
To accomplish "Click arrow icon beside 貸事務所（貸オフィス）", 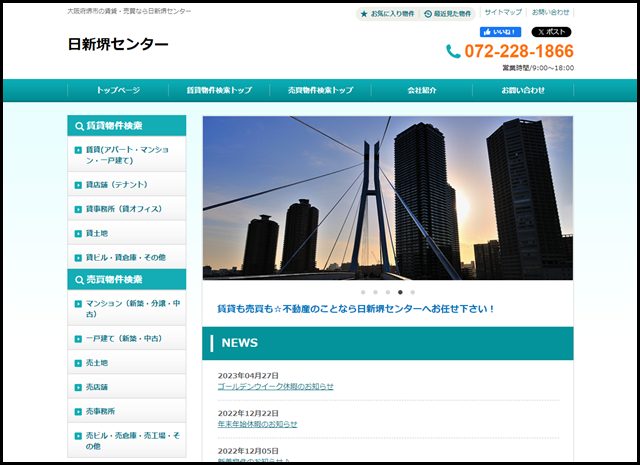I will point(78,209).
